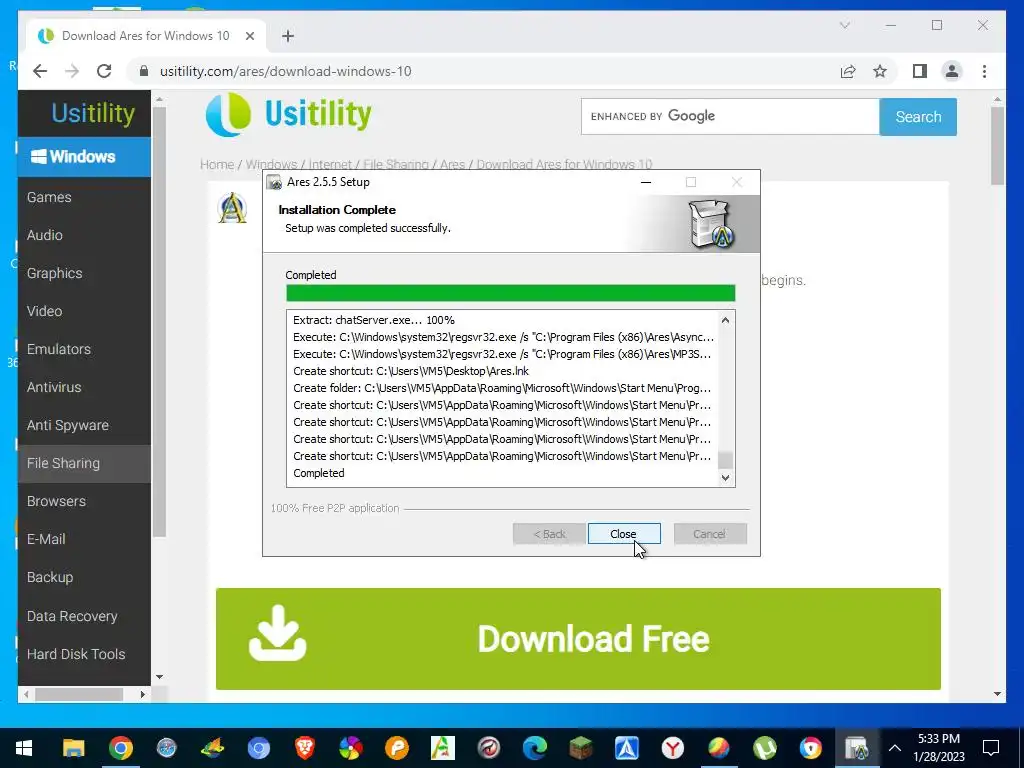The width and height of the screenshot is (1024, 768).
Task: Select log line 'Create shortcut: ...Desktop\Ares.lnk'
Action: point(411,371)
